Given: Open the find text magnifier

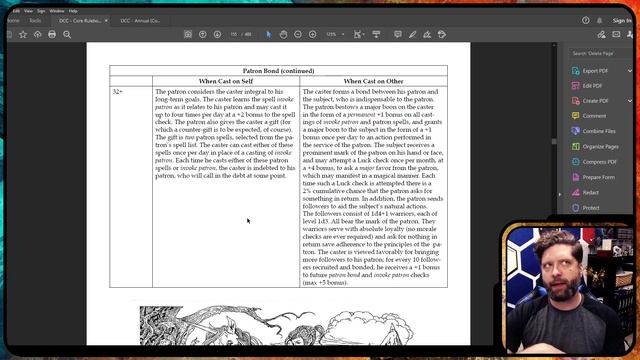Looking at the screenshot, I should 67,35.
